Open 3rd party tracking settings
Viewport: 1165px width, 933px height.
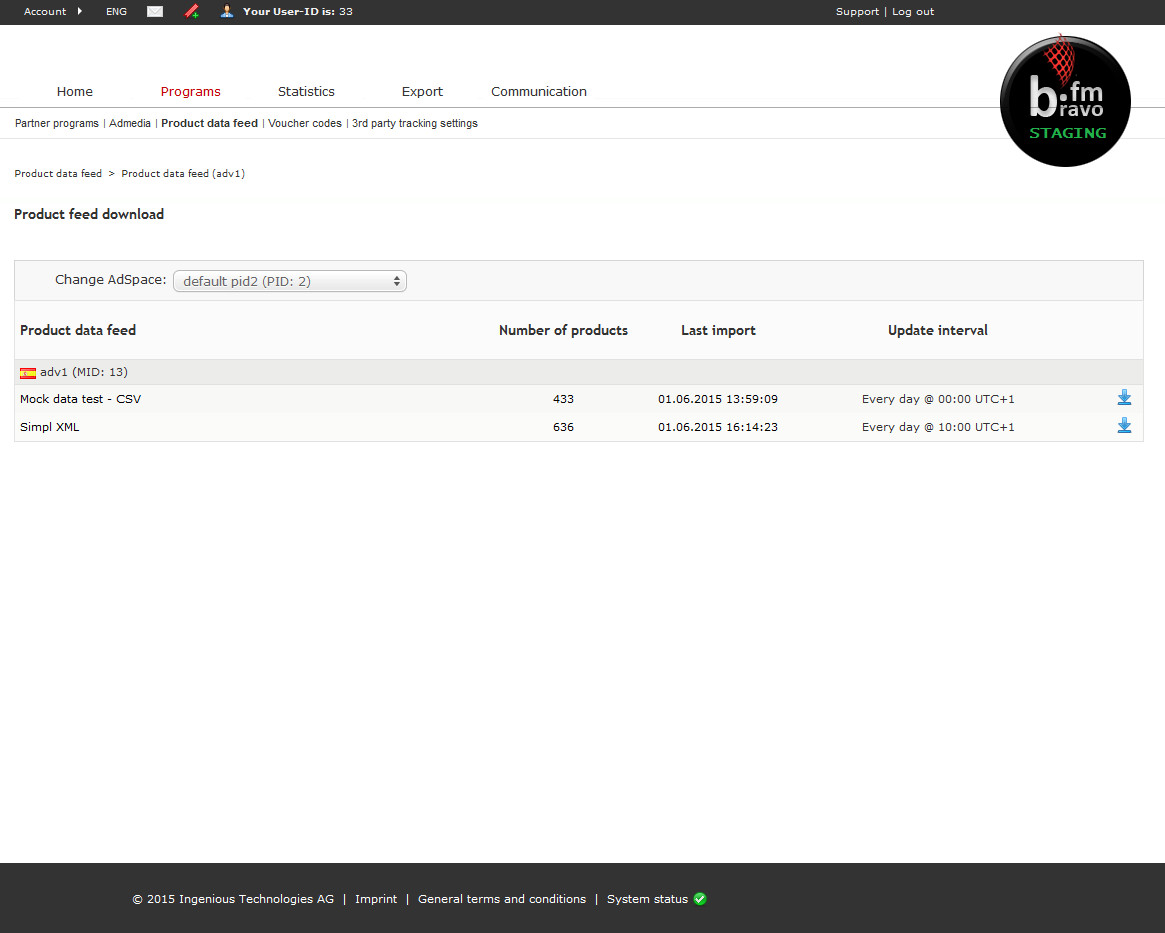click(415, 123)
